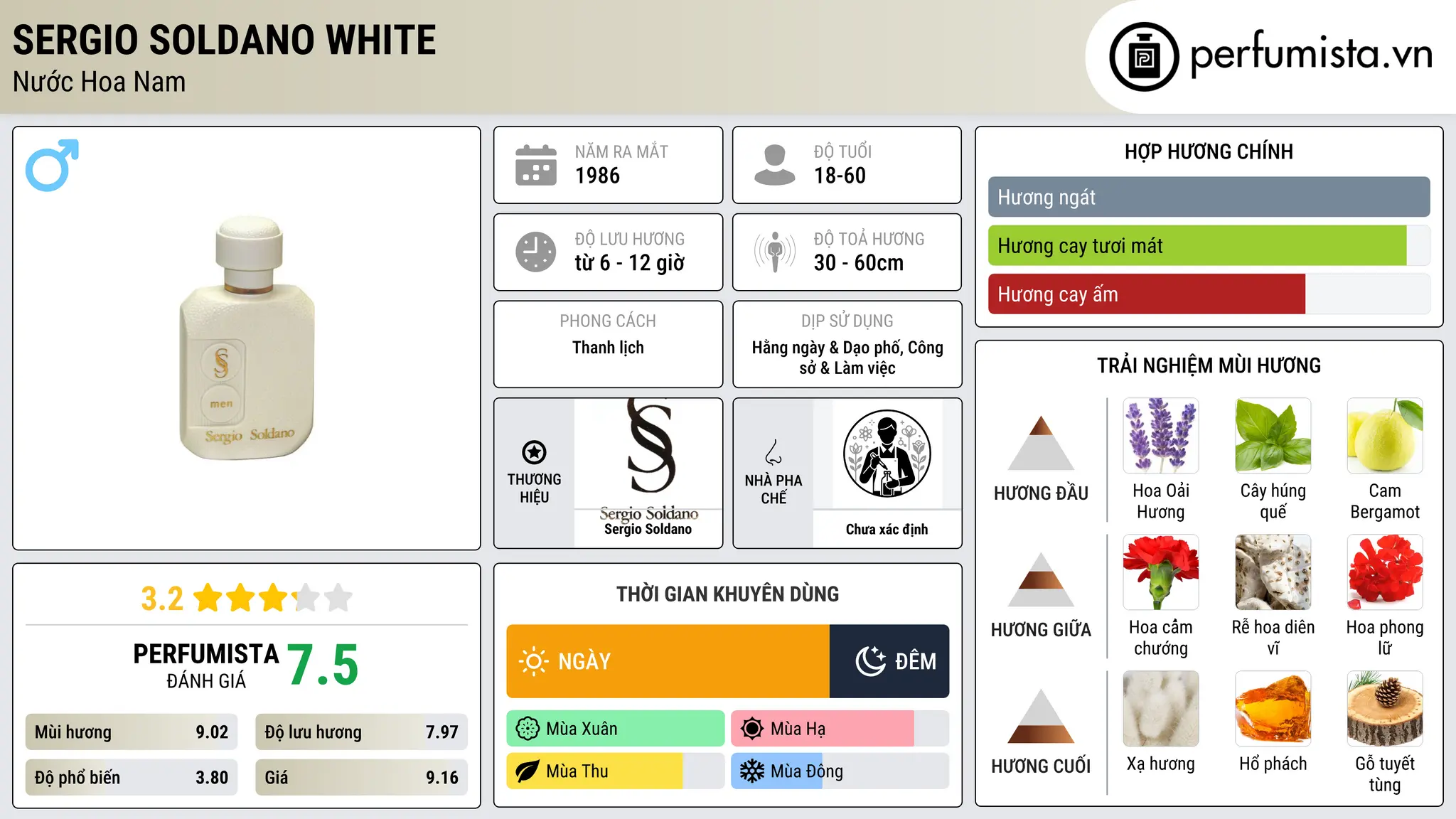Screen dimensions: 1456x819
Task: Click the sillage icon beside Độ toả hương
Action: coord(774,252)
